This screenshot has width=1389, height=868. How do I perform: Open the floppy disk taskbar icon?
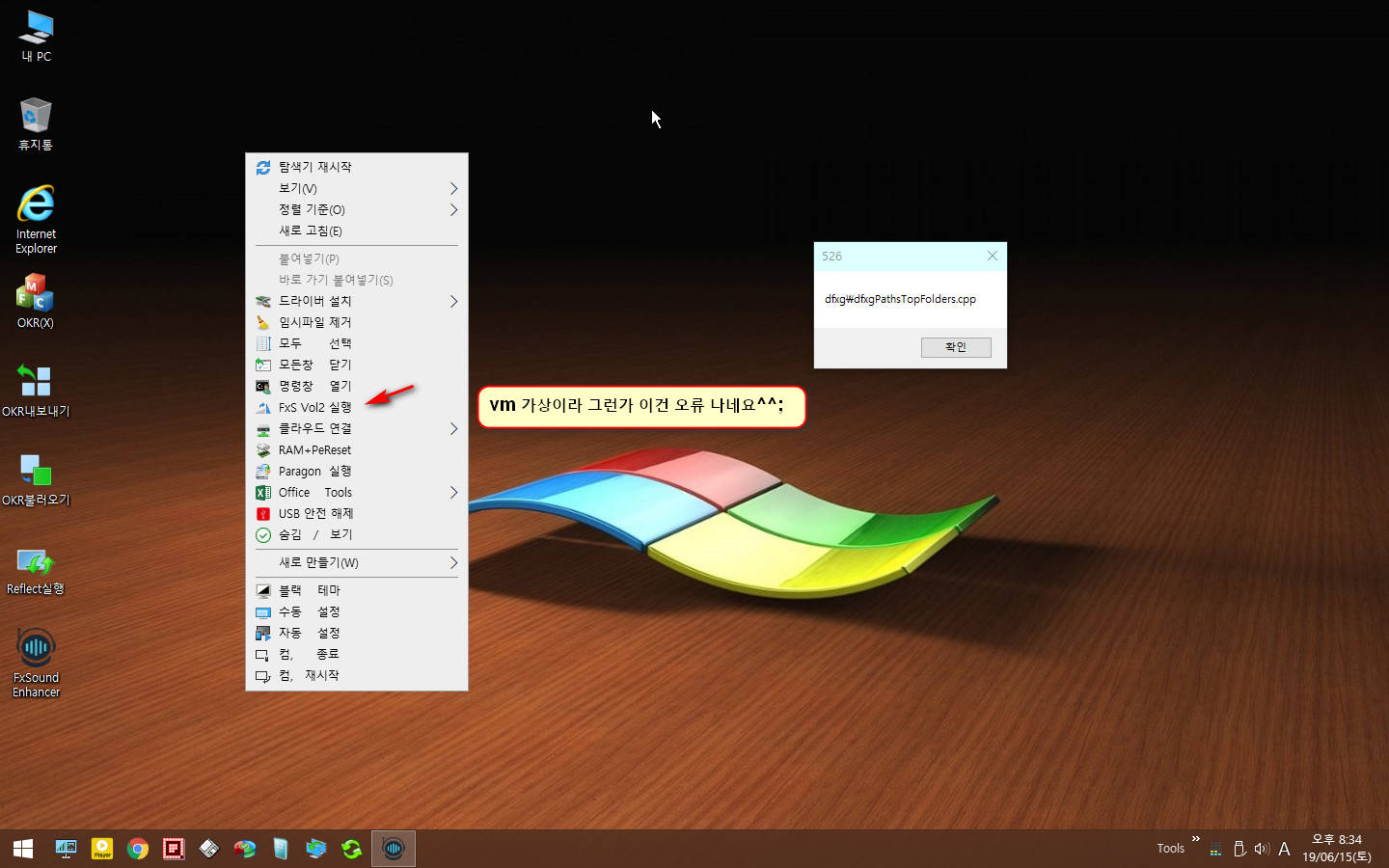click(x=209, y=849)
